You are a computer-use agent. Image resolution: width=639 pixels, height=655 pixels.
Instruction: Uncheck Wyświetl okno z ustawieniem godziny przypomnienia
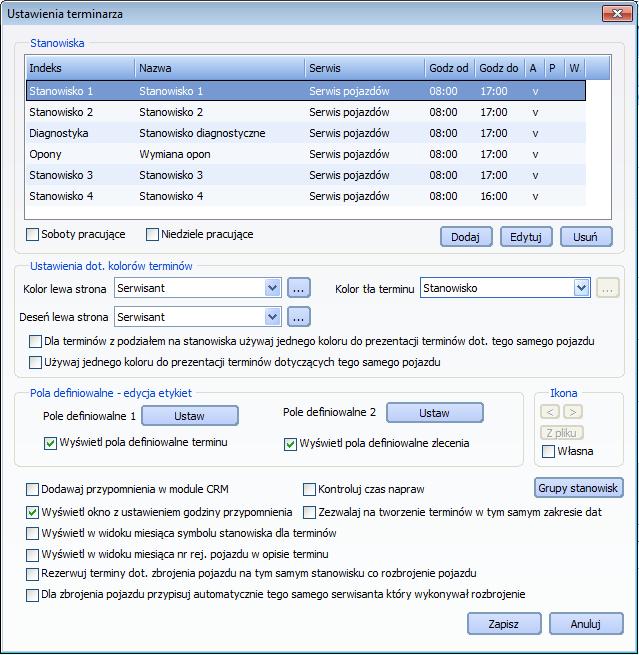(32, 512)
